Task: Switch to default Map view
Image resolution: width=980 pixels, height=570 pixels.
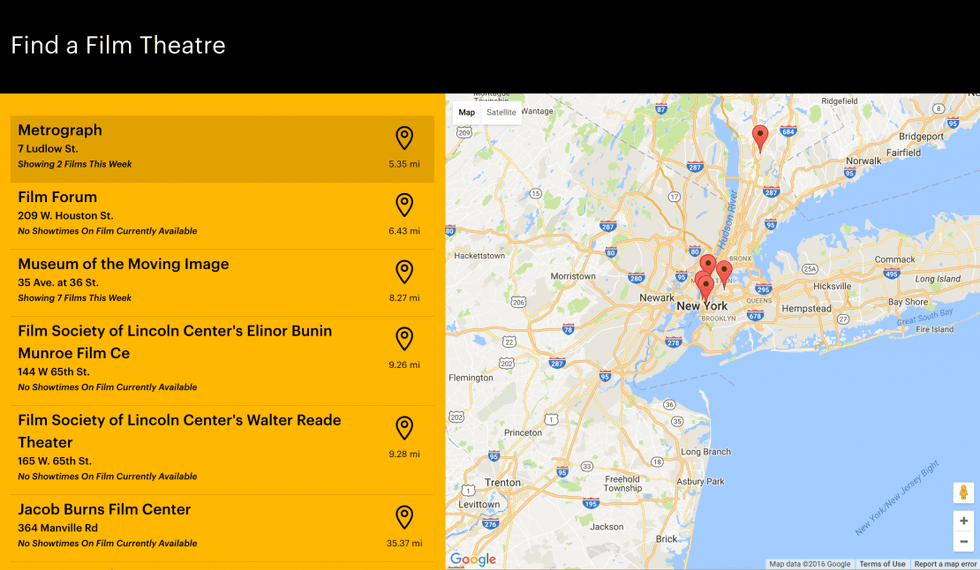Action: [466, 112]
